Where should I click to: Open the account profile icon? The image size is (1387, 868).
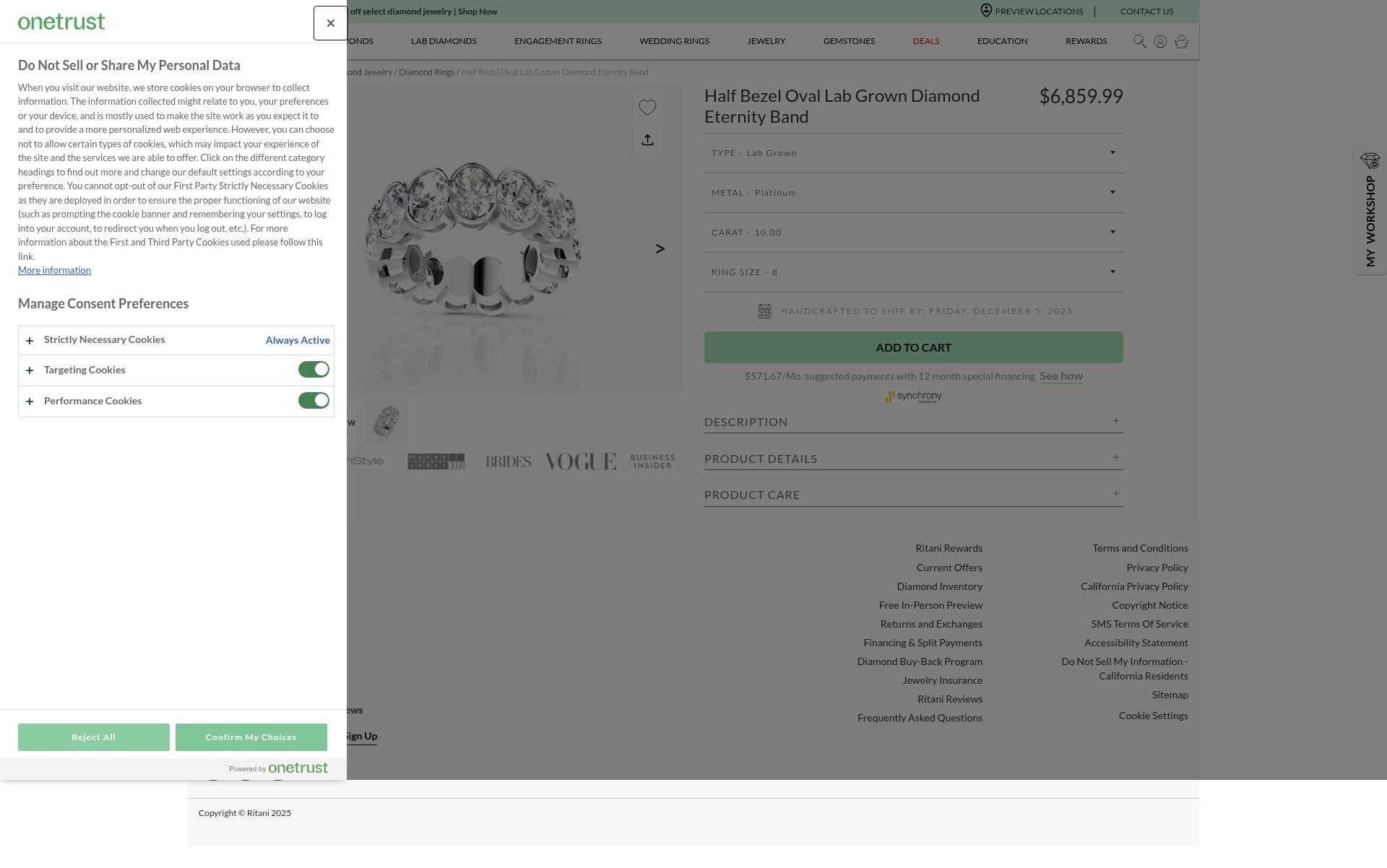point(1160,42)
